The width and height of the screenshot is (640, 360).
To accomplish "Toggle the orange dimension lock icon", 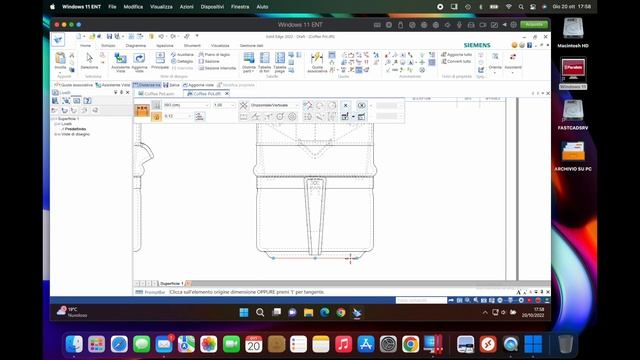I will 156,117.
